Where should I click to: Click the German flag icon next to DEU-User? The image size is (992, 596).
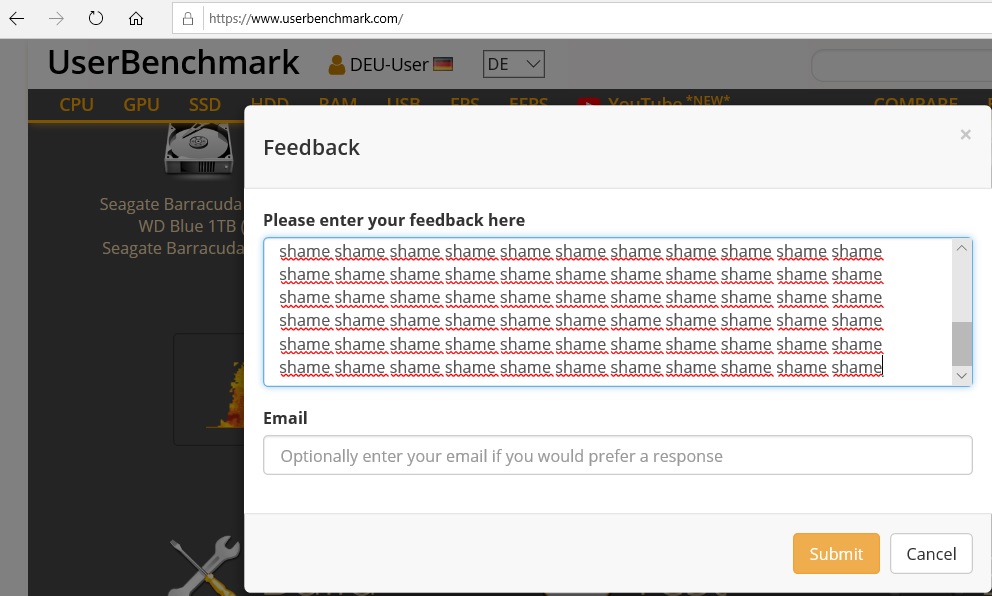[444, 62]
